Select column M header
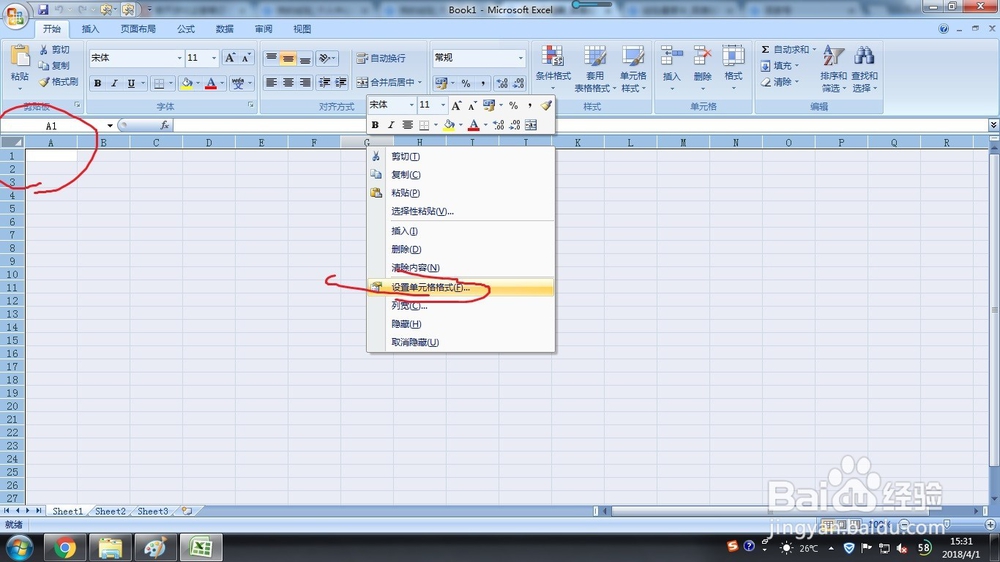Image resolution: width=1000 pixels, height=562 pixels. [683, 143]
